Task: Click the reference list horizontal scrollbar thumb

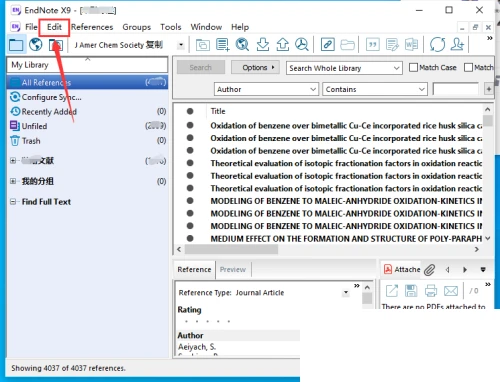Action: pyautogui.click(x=231, y=249)
